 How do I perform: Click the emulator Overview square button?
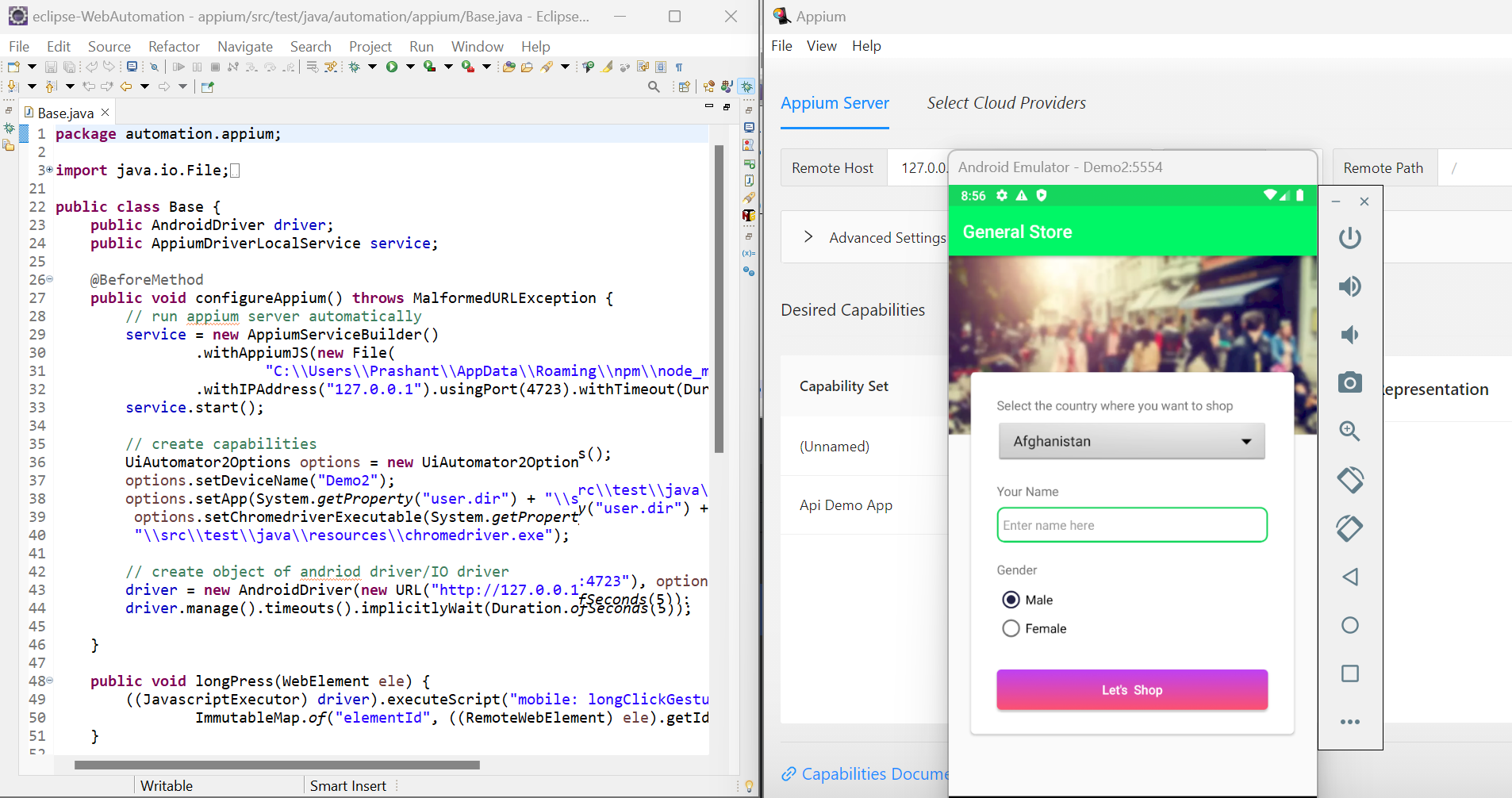point(1350,673)
